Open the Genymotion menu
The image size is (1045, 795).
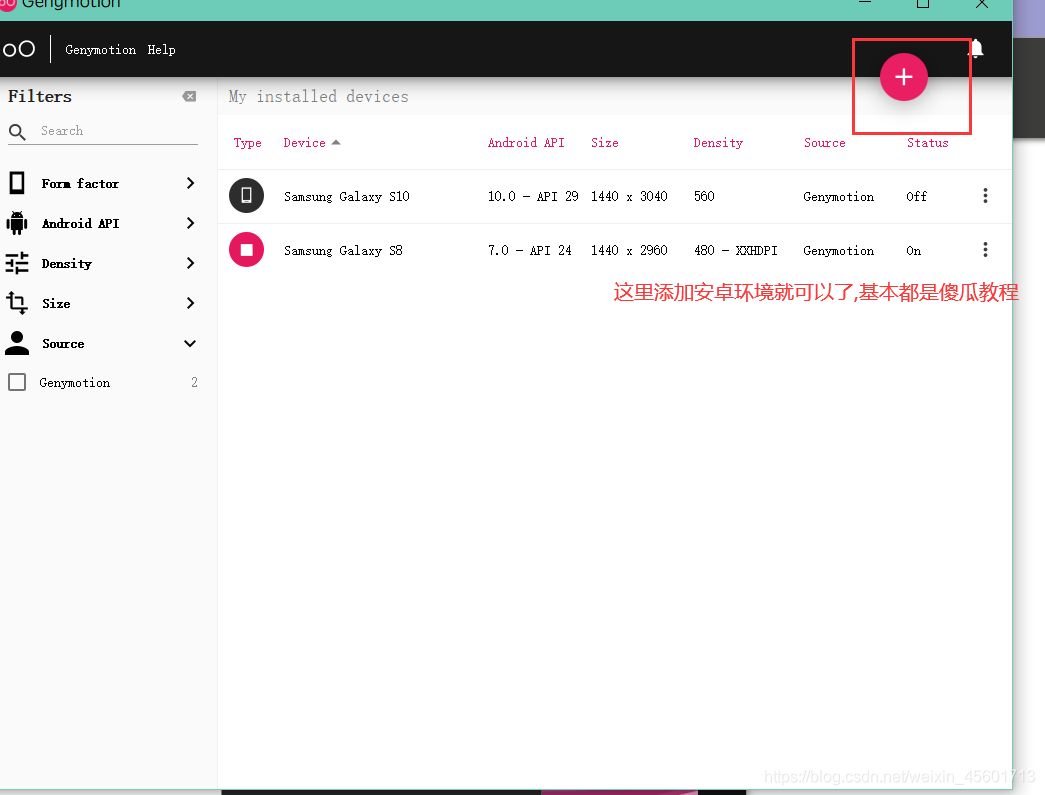click(x=101, y=50)
